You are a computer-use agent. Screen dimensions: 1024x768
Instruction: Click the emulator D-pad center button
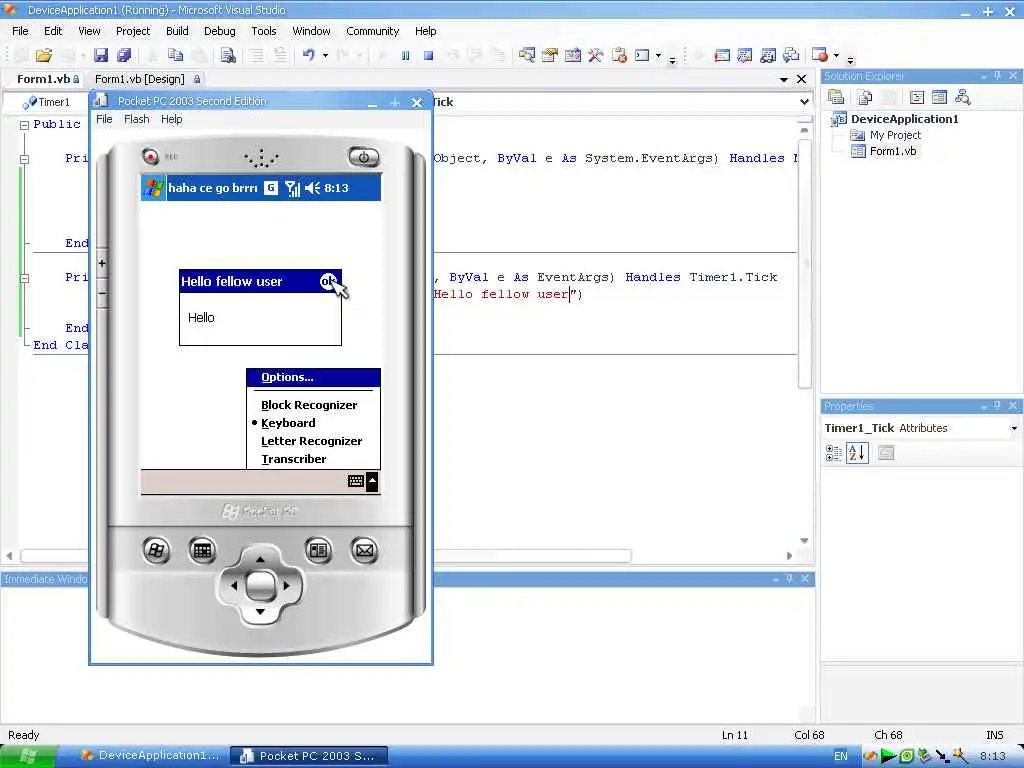pyautogui.click(x=260, y=585)
